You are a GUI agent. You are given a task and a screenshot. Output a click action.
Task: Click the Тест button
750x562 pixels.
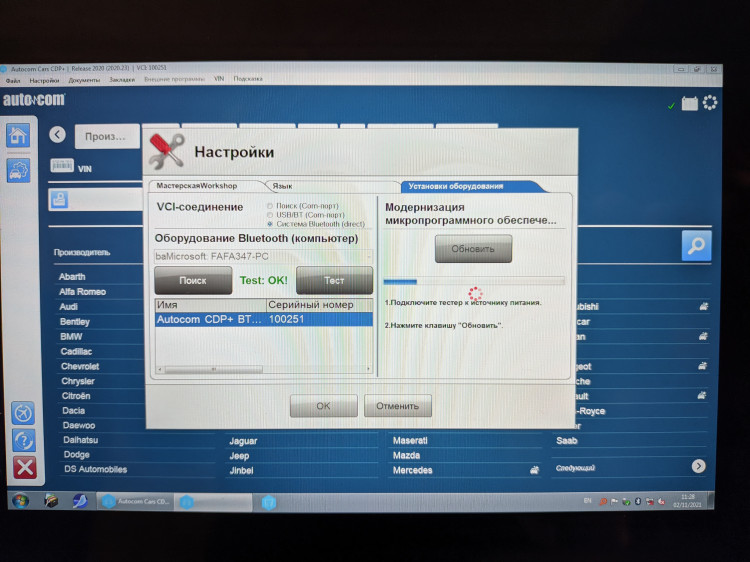coord(334,281)
